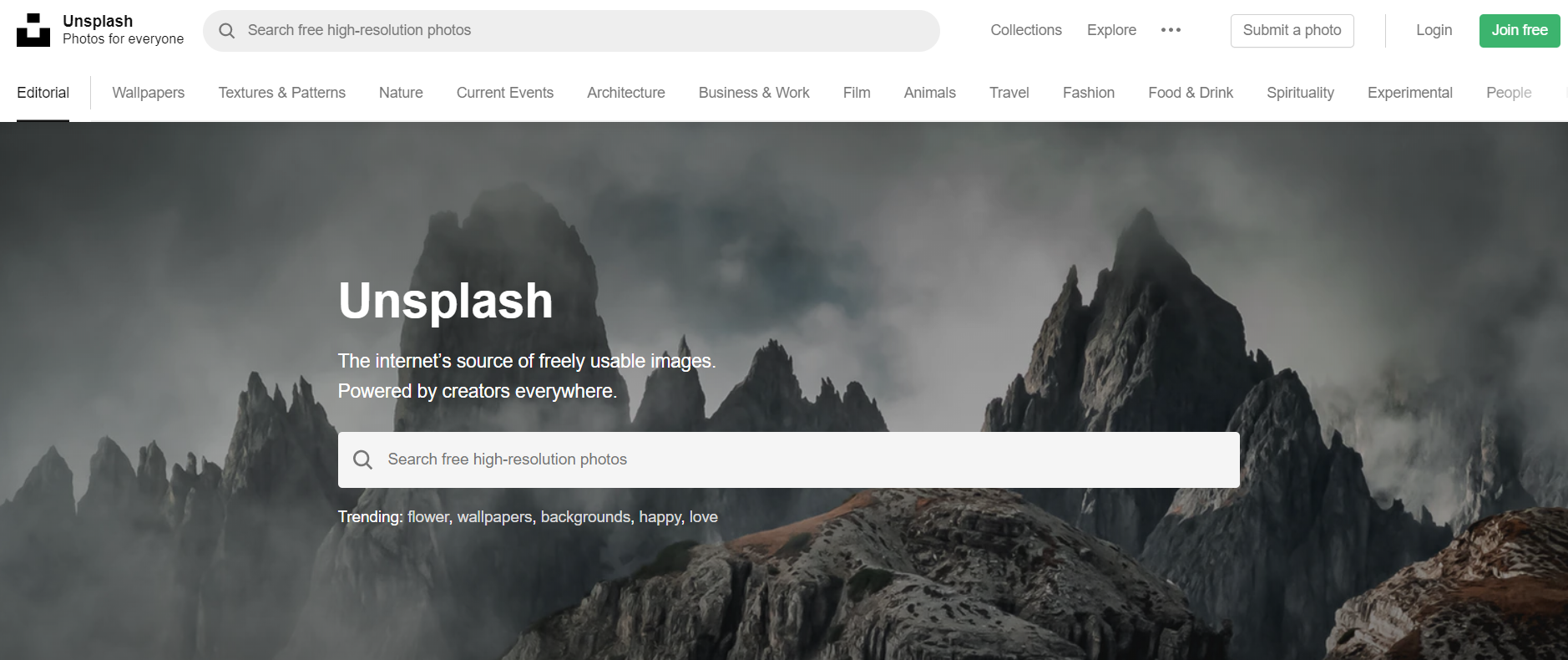Screen dimensions: 1568x660
Task: Open the Travel category
Action: point(1009,93)
